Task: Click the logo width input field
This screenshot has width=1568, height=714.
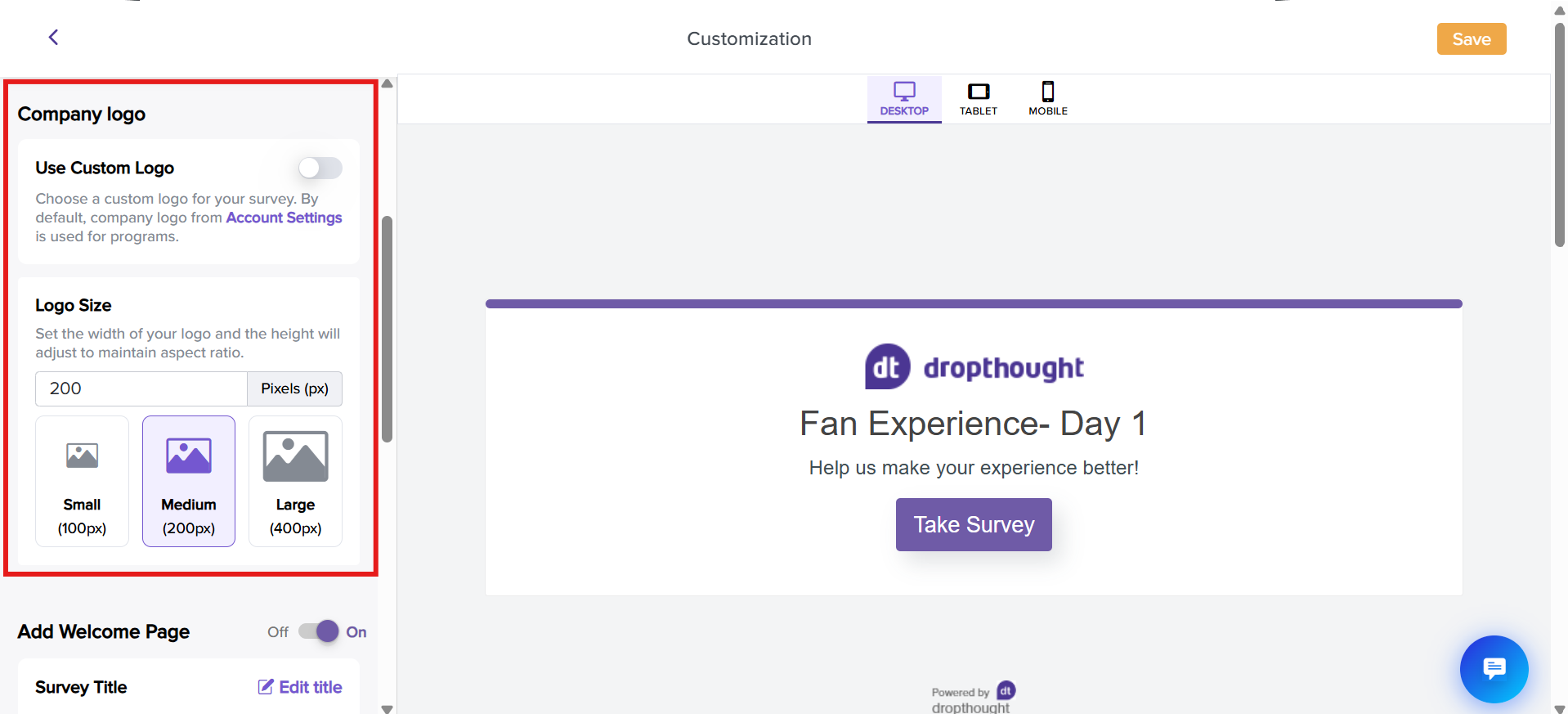Action: (141, 388)
